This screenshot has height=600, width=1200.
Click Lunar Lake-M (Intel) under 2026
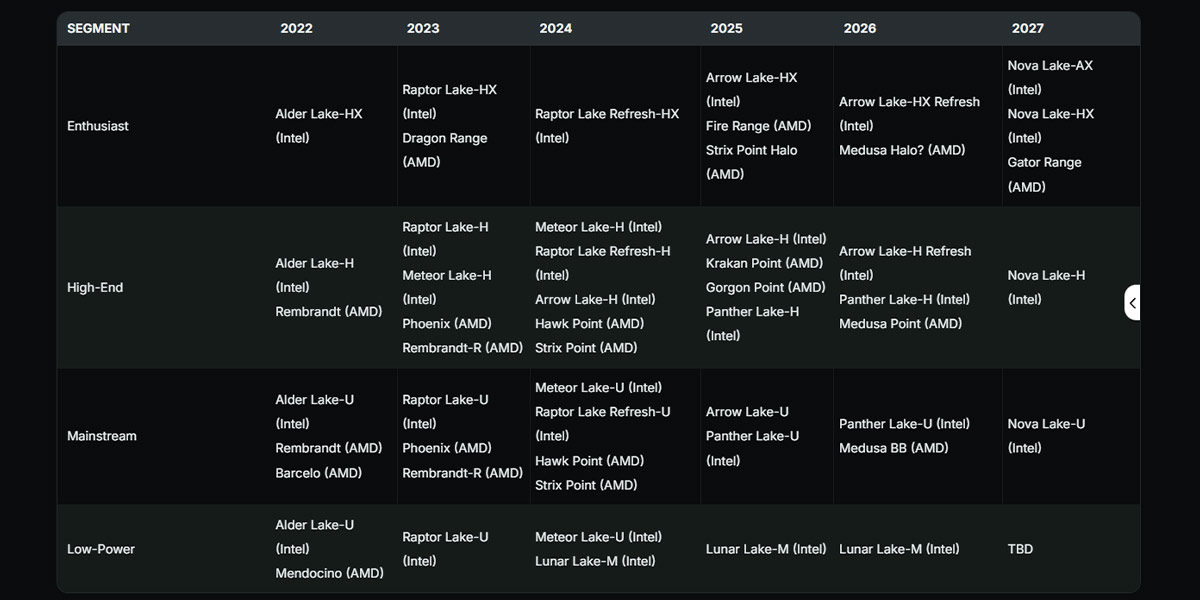coord(900,549)
